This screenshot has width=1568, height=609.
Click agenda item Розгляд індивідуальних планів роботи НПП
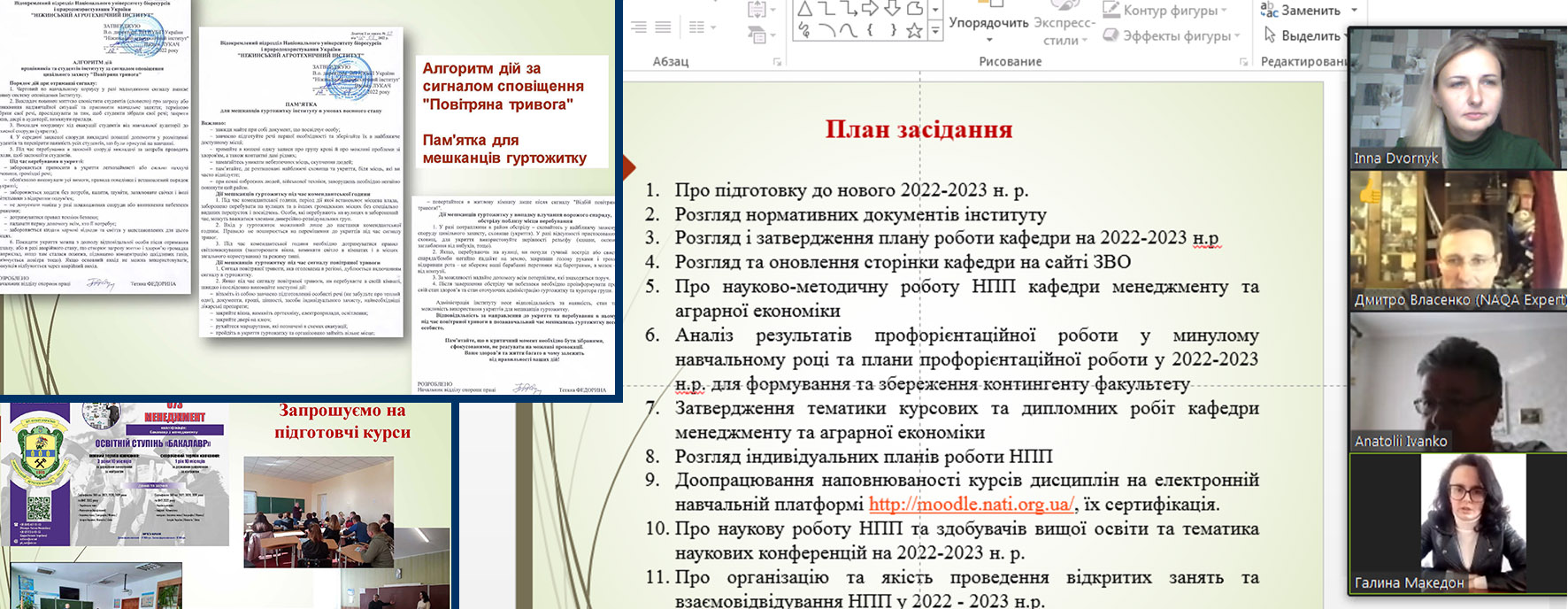(864, 457)
